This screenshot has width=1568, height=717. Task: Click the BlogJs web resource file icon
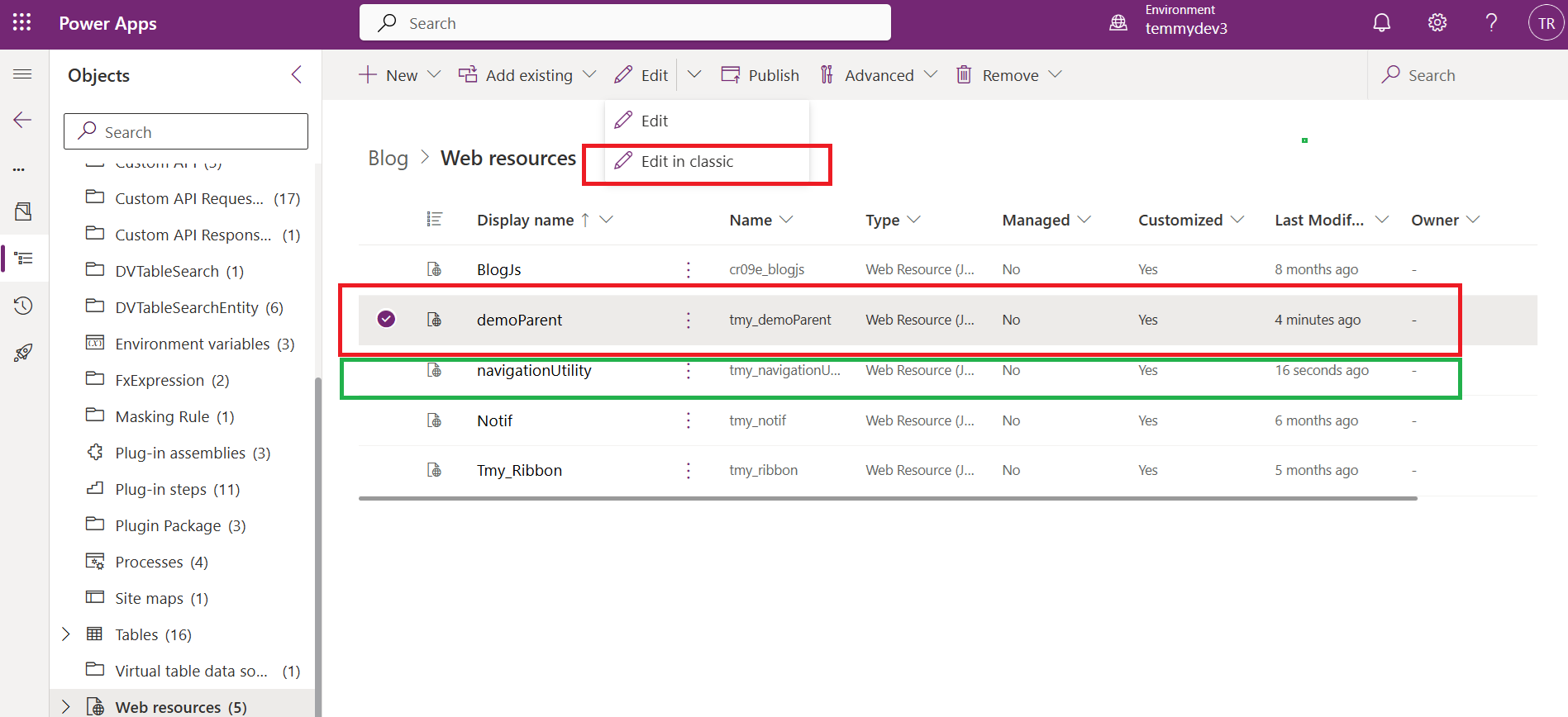434,269
